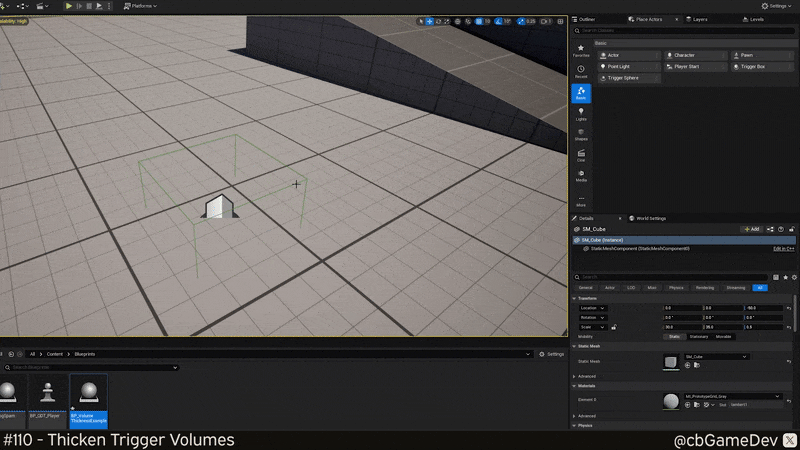
Task: Open the Location type dropdown
Action: [x=592, y=308]
